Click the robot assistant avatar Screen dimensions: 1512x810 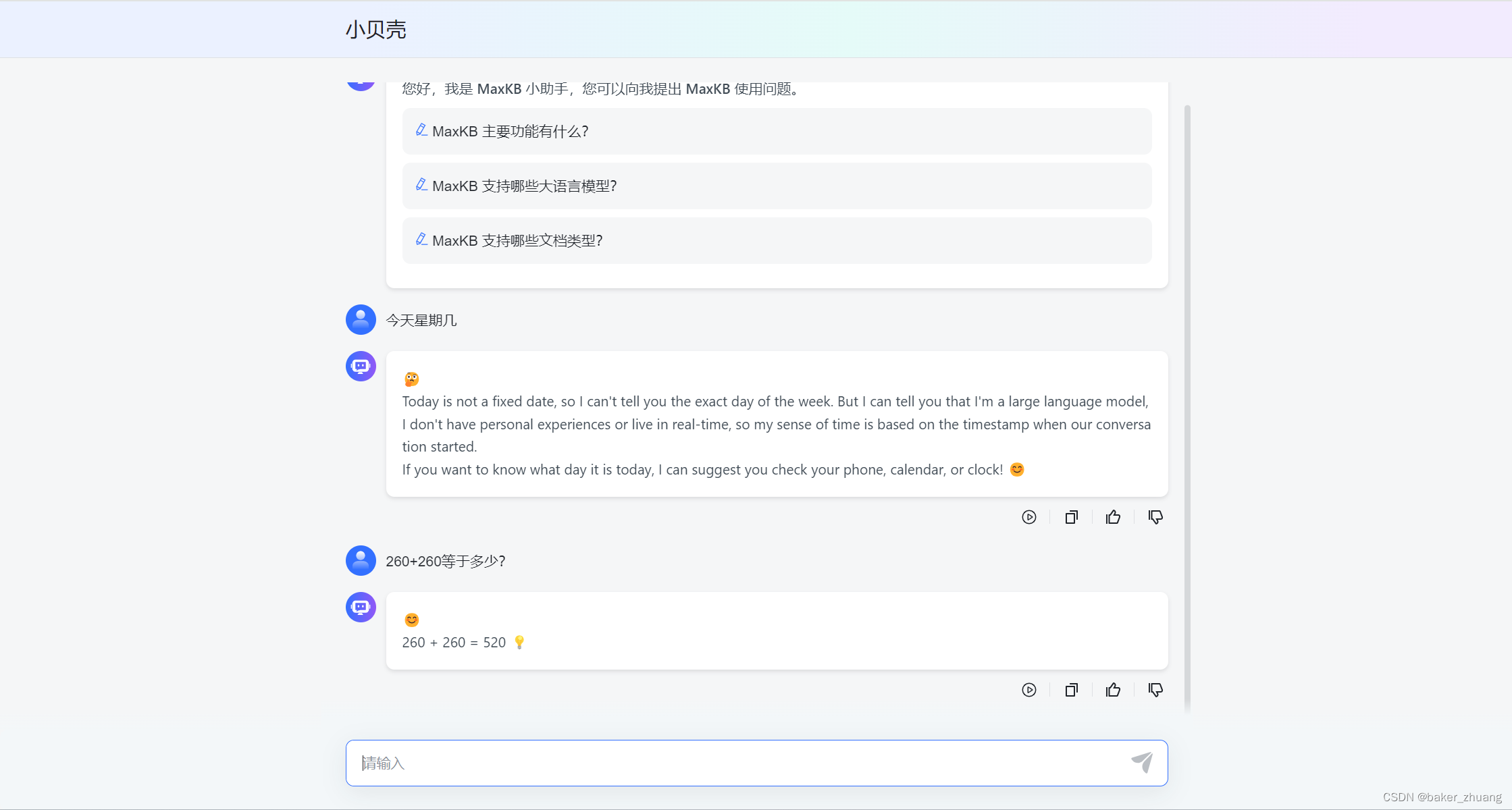pyautogui.click(x=360, y=366)
